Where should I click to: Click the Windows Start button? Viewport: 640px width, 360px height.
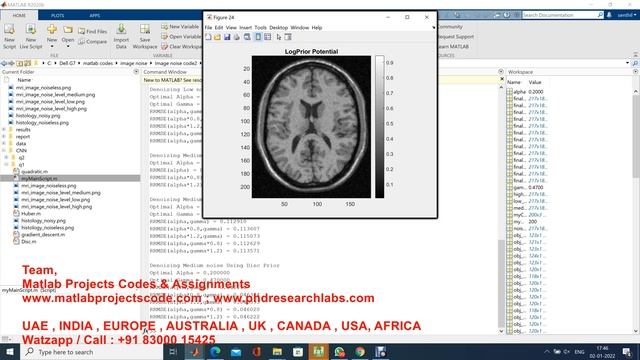[10, 352]
